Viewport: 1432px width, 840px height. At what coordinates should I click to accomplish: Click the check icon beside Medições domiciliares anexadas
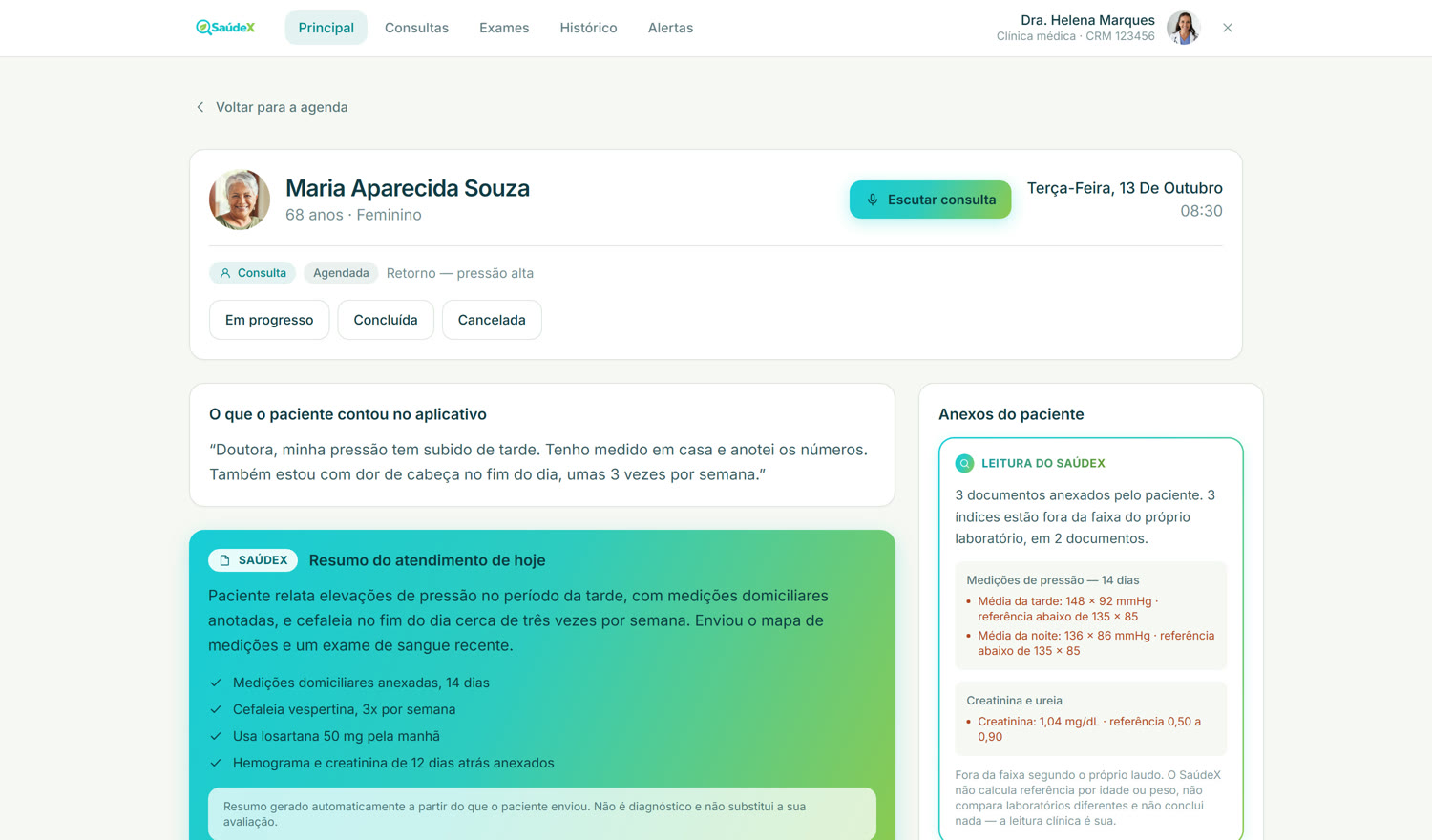pos(216,682)
